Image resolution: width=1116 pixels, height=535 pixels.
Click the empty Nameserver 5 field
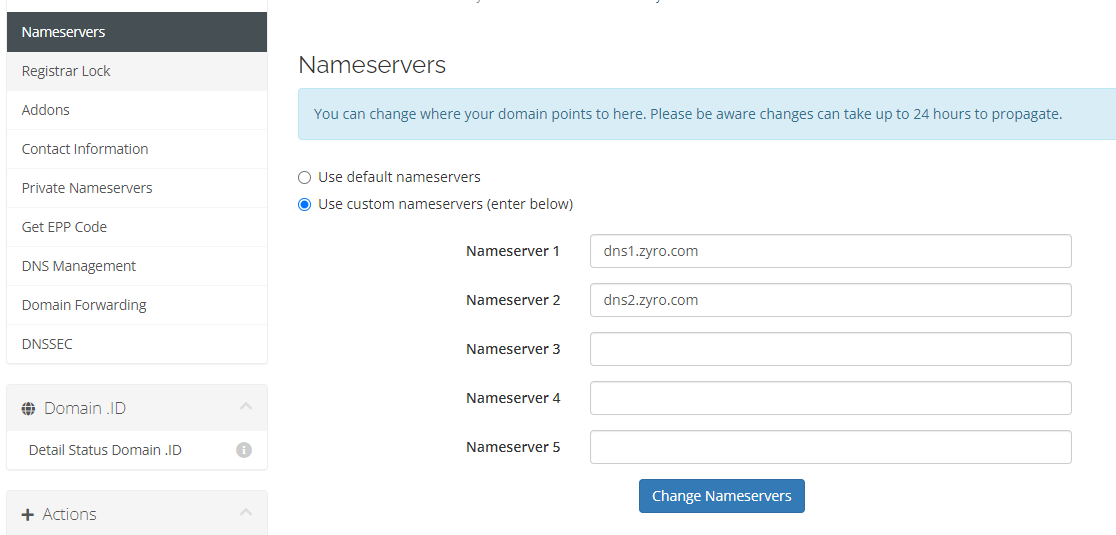click(831, 447)
